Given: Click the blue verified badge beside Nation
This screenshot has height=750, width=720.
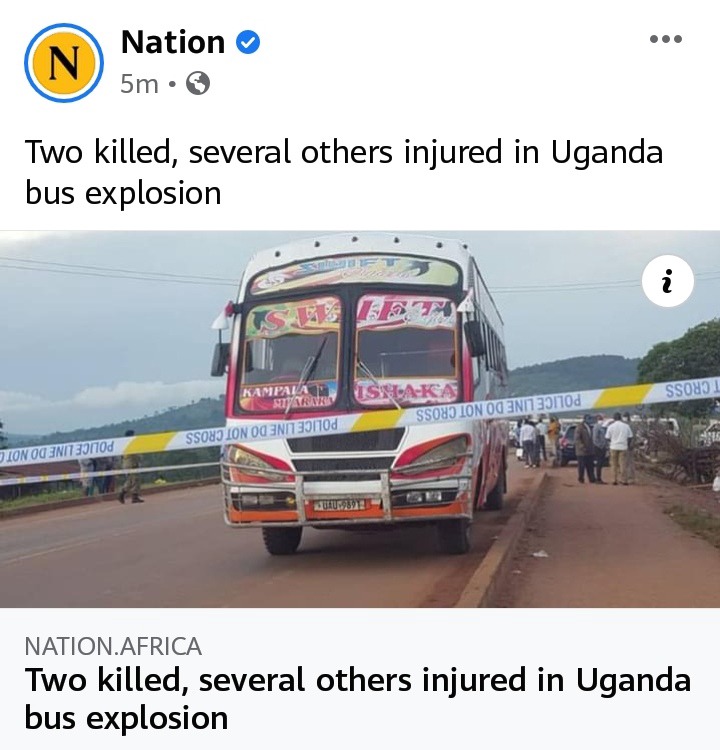Looking at the screenshot, I should 248,42.
